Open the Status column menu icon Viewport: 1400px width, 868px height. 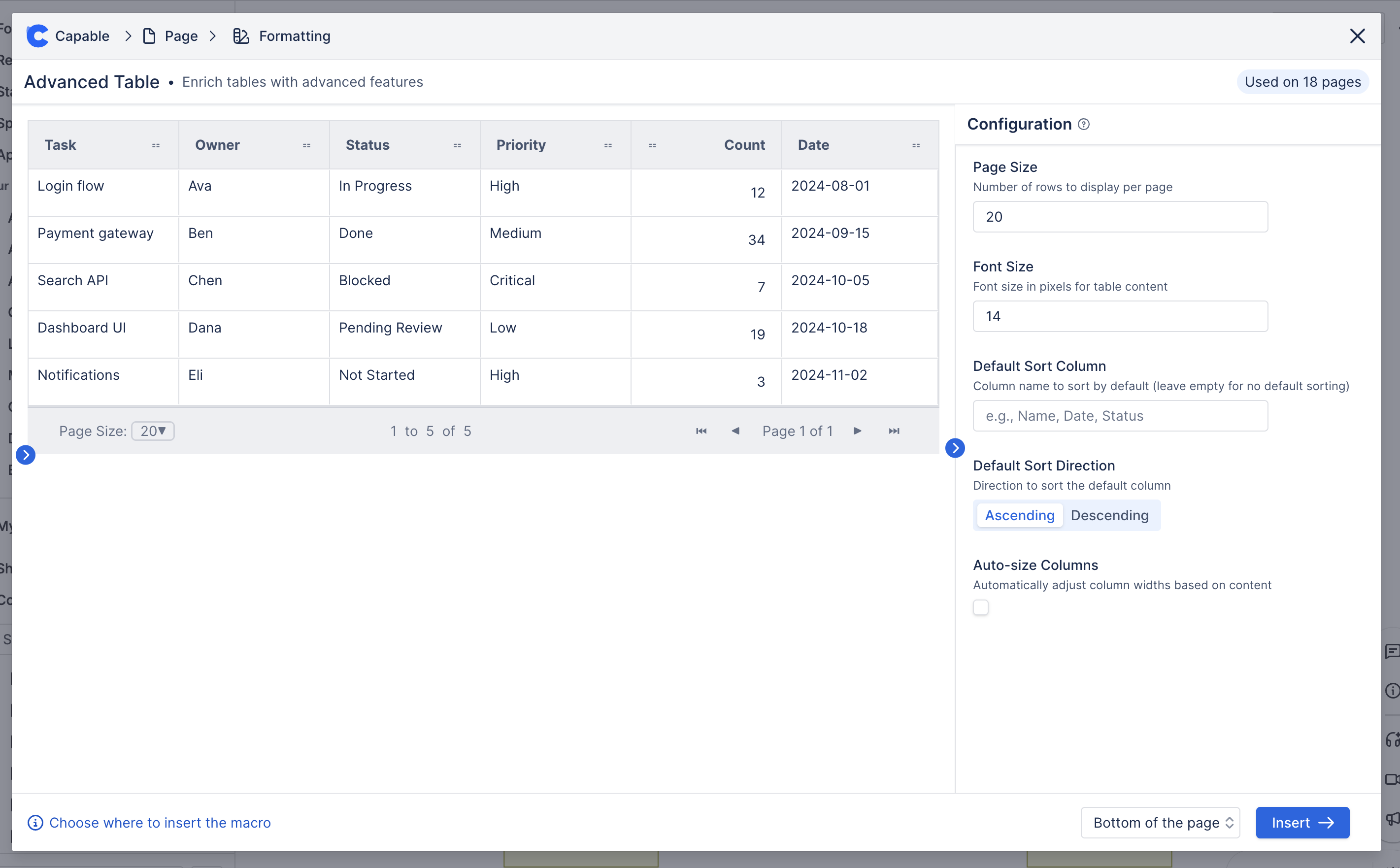(x=457, y=146)
